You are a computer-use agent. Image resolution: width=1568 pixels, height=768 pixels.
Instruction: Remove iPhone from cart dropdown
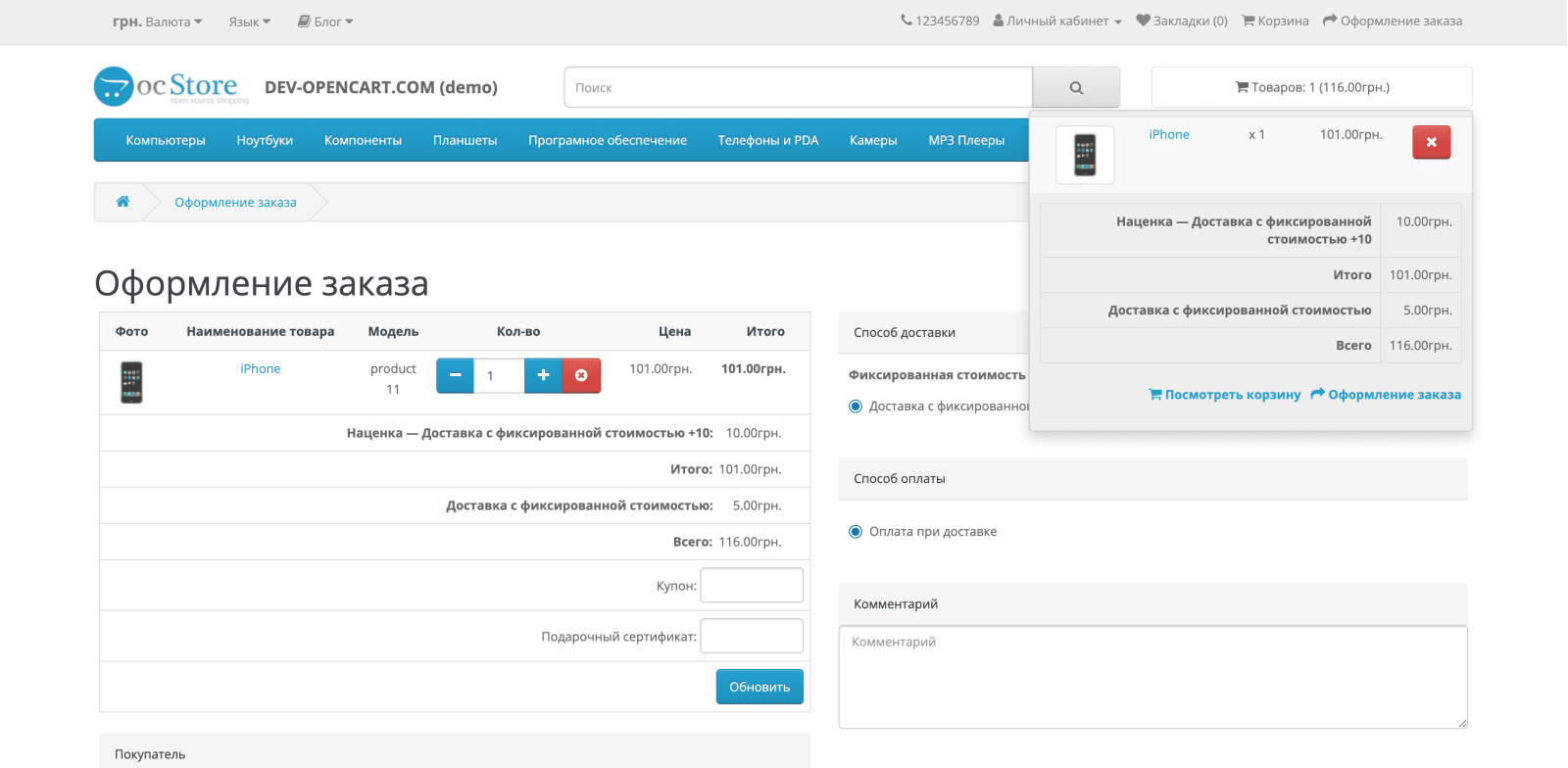point(1432,142)
